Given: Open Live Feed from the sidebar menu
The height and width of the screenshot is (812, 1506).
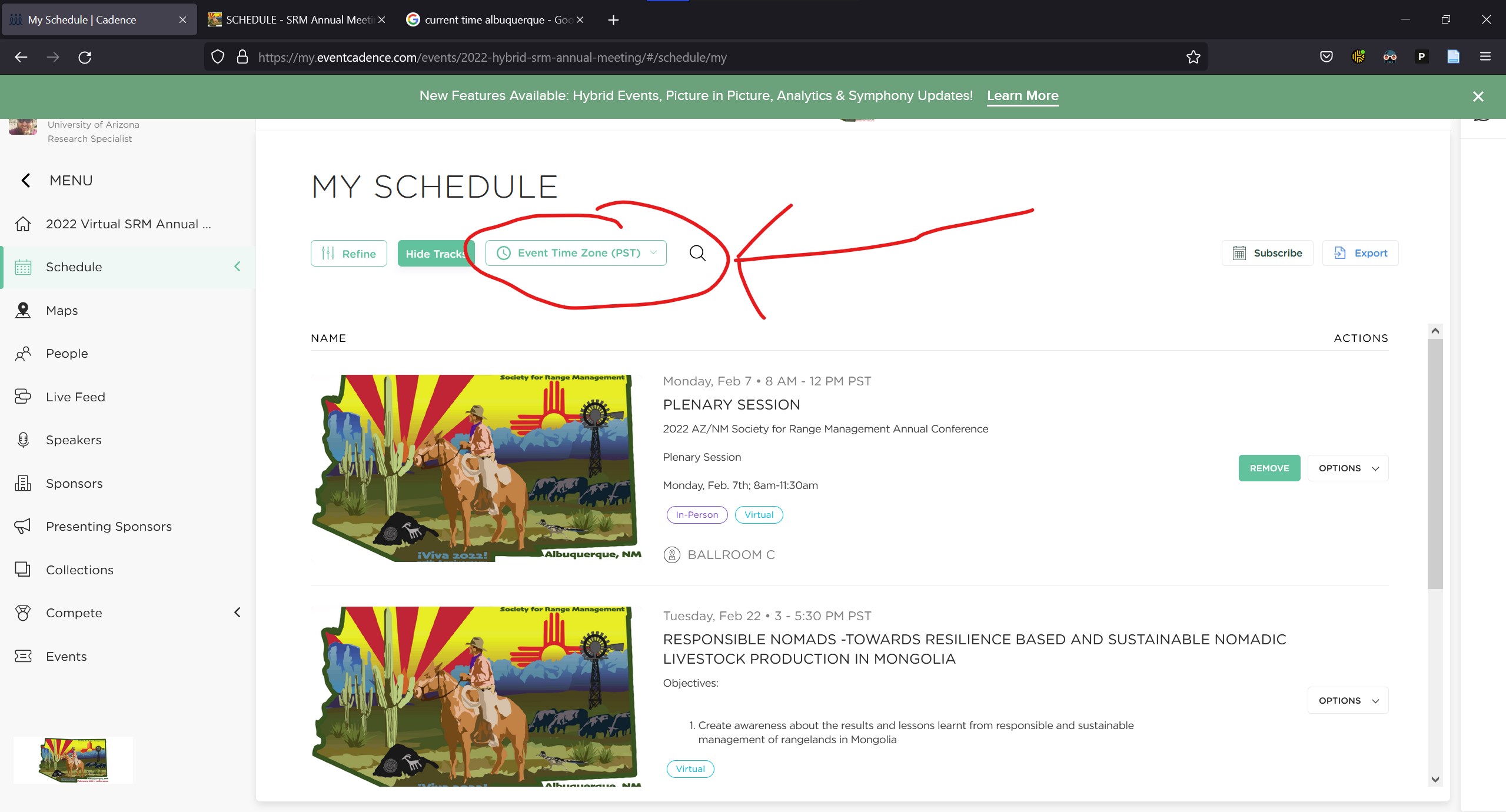Looking at the screenshot, I should pyautogui.click(x=75, y=397).
